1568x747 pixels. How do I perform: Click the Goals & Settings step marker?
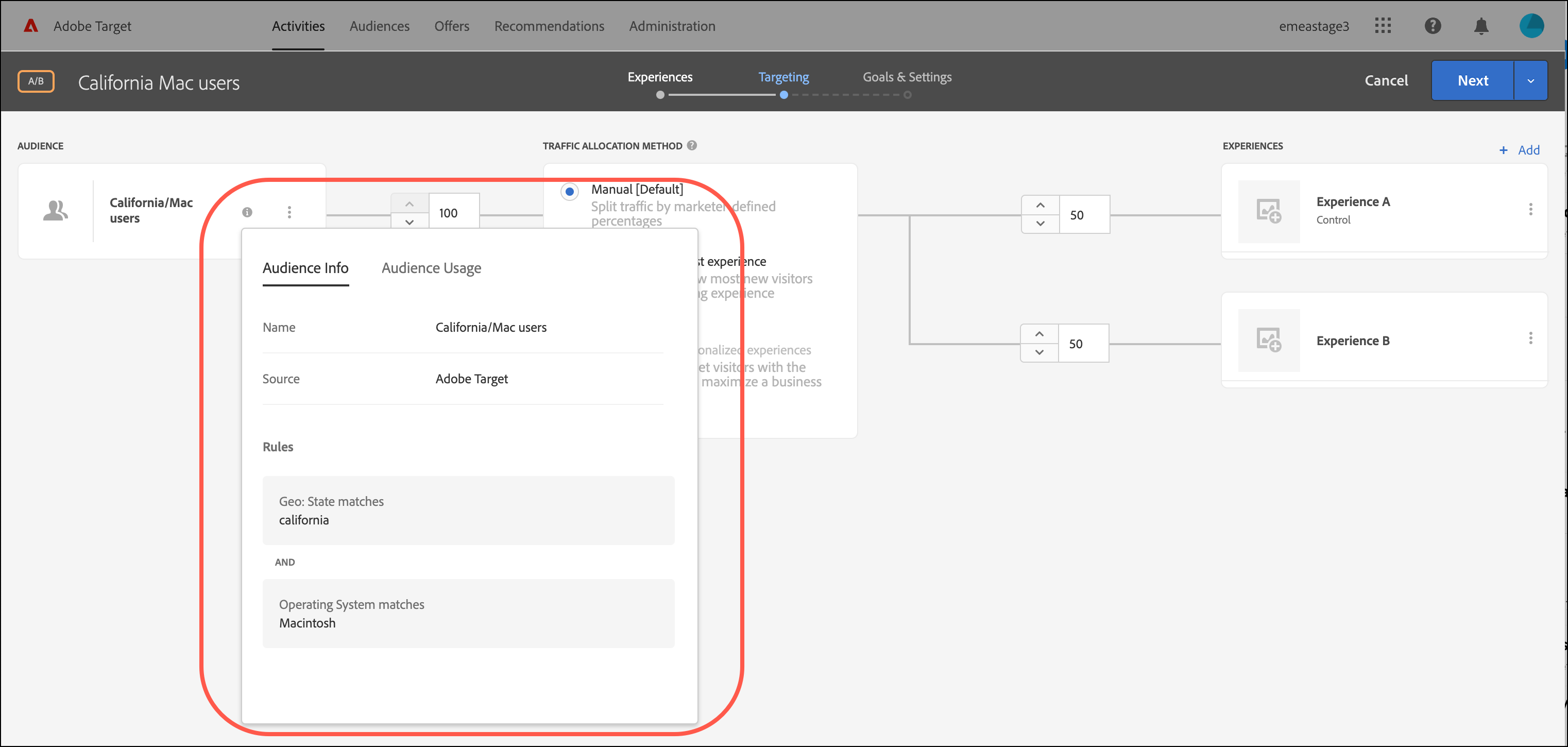(907, 95)
